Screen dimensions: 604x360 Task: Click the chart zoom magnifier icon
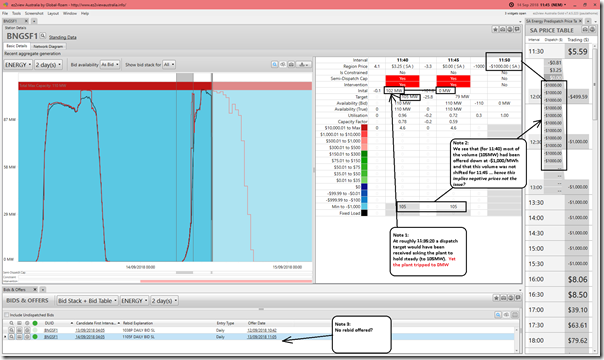275,64
